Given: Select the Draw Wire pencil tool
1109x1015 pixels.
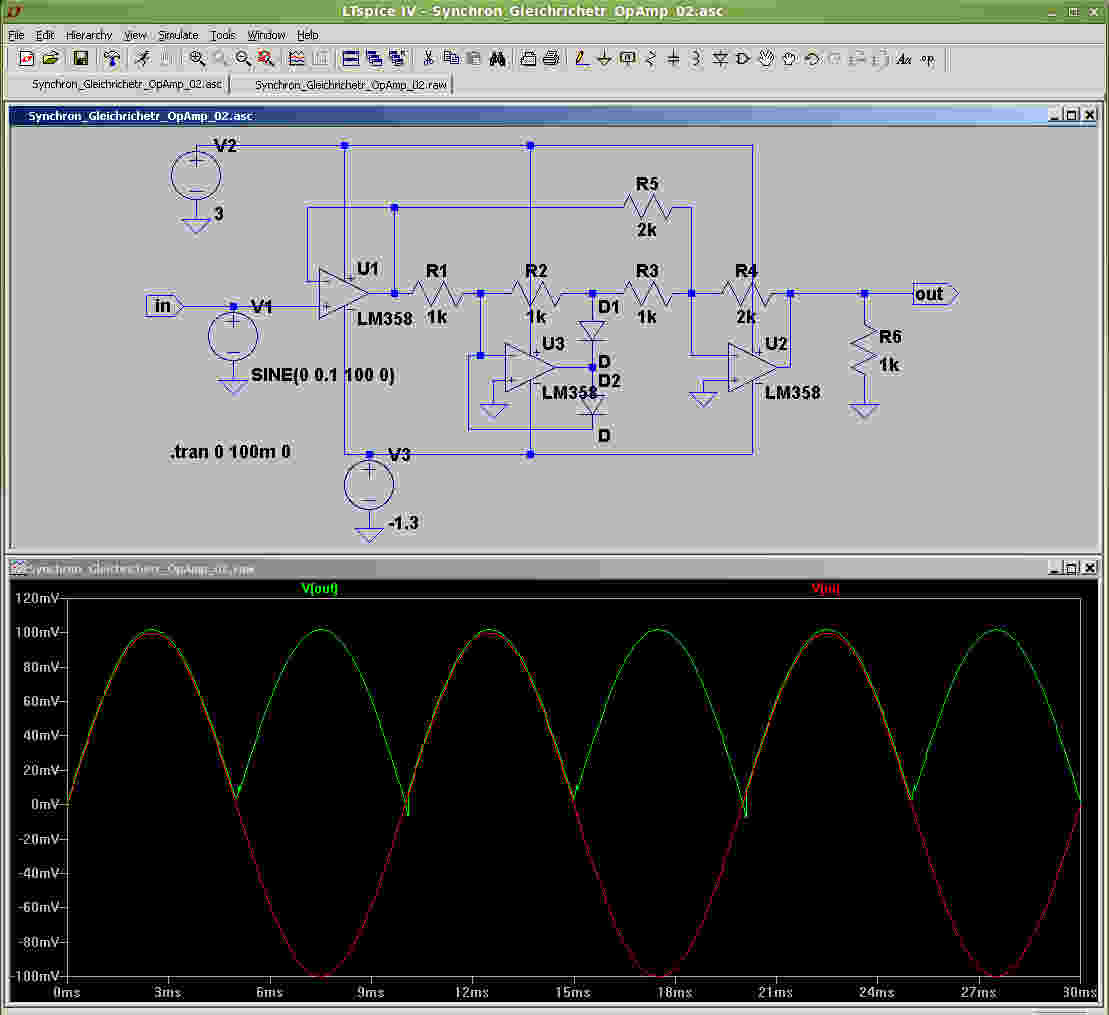Looking at the screenshot, I should pyautogui.click(x=581, y=59).
